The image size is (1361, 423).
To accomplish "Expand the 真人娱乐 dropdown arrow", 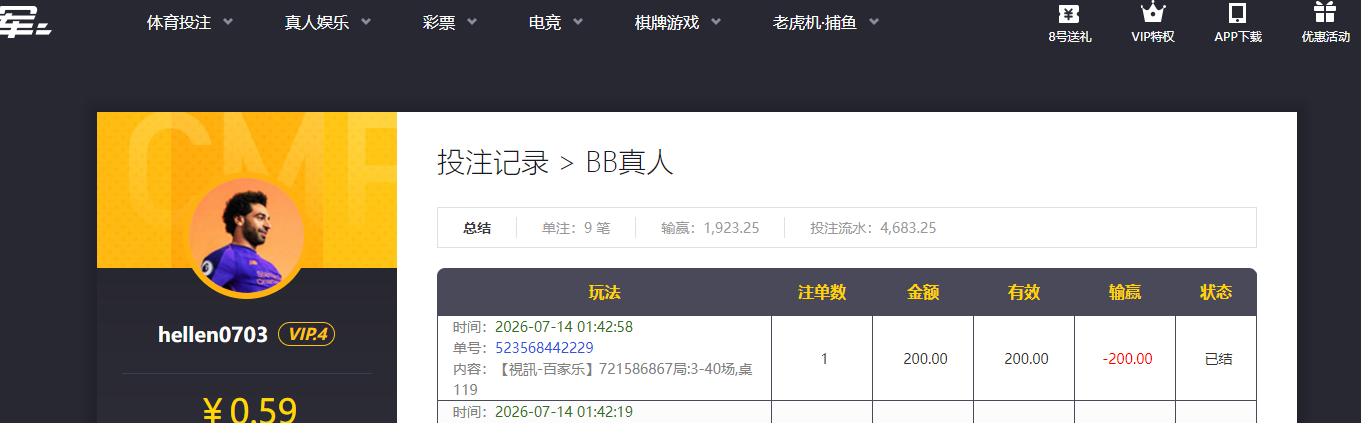I will pyautogui.click(x=366, y=22).
